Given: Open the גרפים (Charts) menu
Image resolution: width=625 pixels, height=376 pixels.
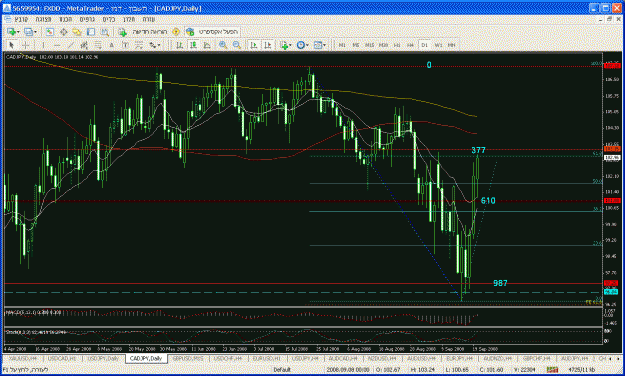Looking at the screenshot, I should pyautogui.click(x=87, y=19).
